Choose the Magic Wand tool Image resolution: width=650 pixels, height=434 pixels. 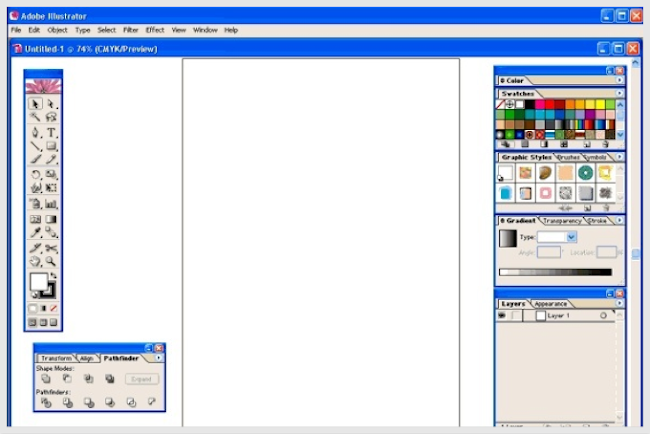click(x=35, y=116)
